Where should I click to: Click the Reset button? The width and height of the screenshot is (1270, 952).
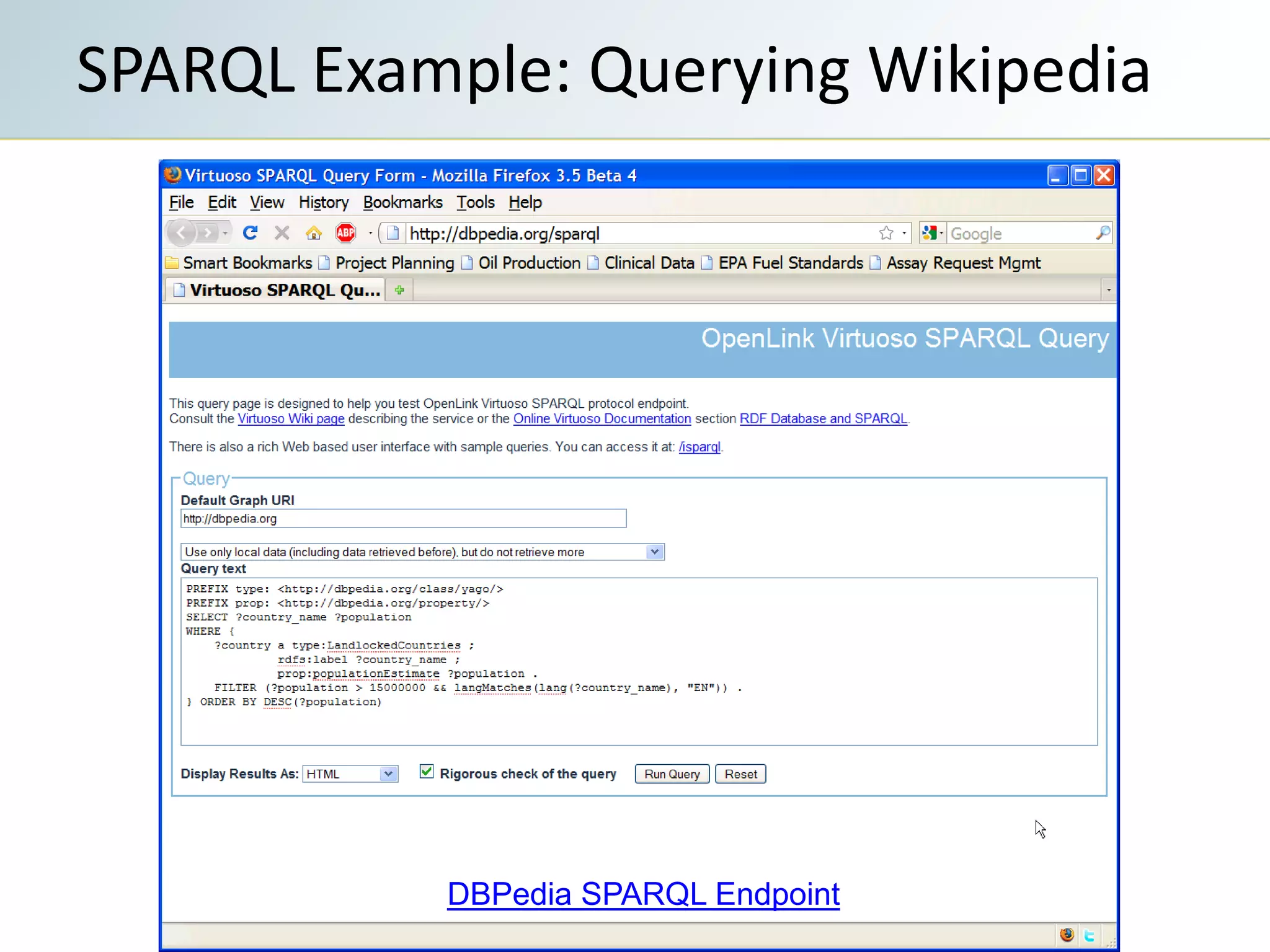coord(740,774)
